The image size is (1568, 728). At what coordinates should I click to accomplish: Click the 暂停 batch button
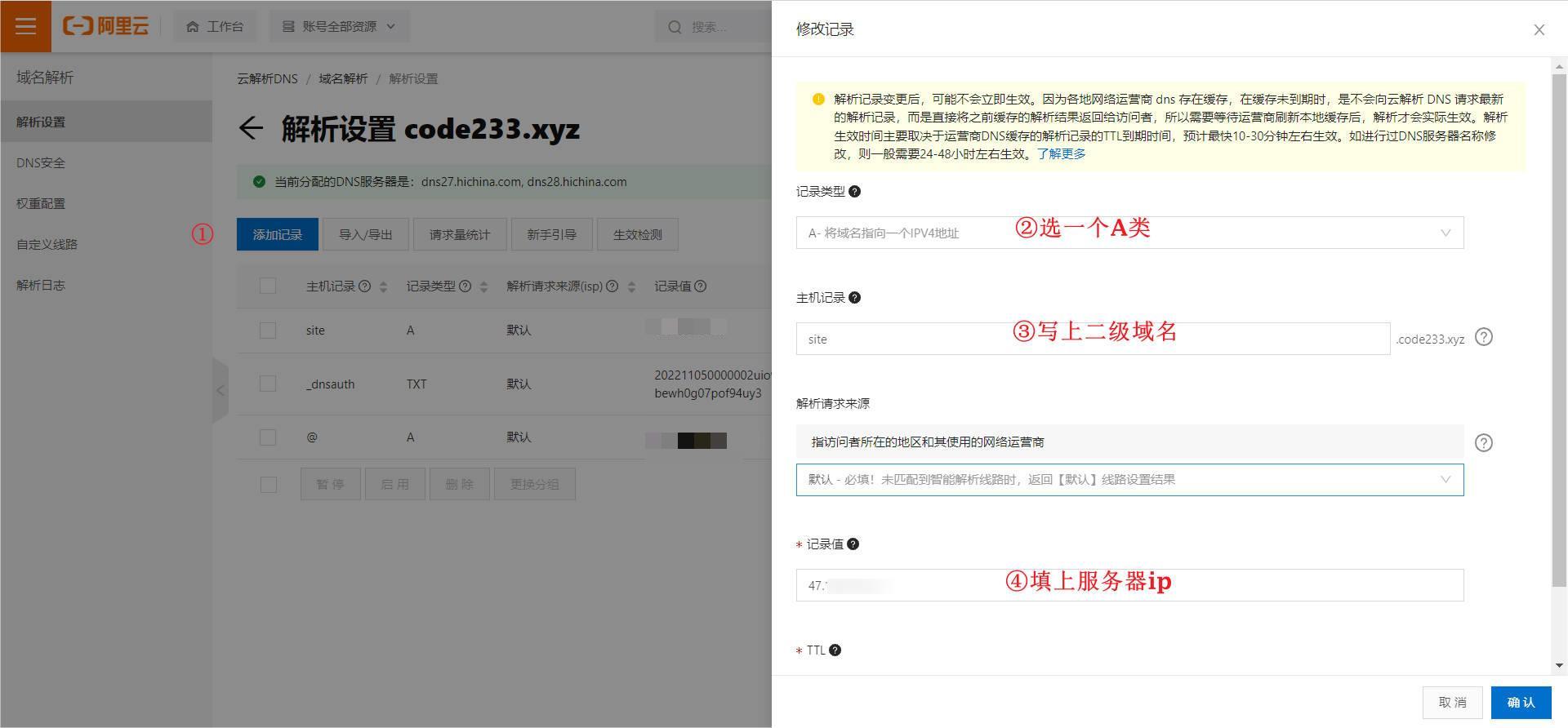click(330, 484)
